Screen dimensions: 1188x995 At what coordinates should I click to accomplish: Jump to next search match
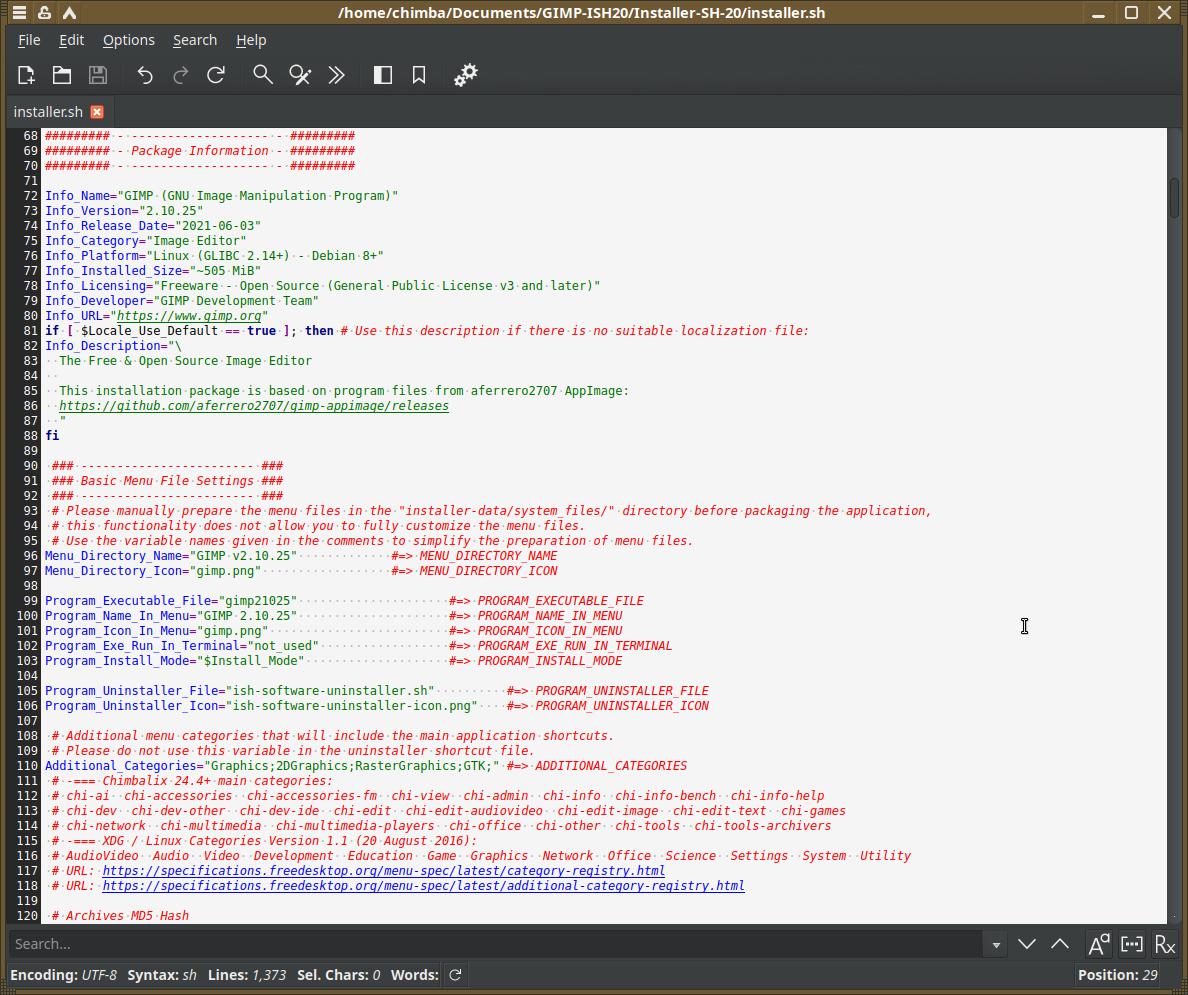click(x=1027, y=944)
